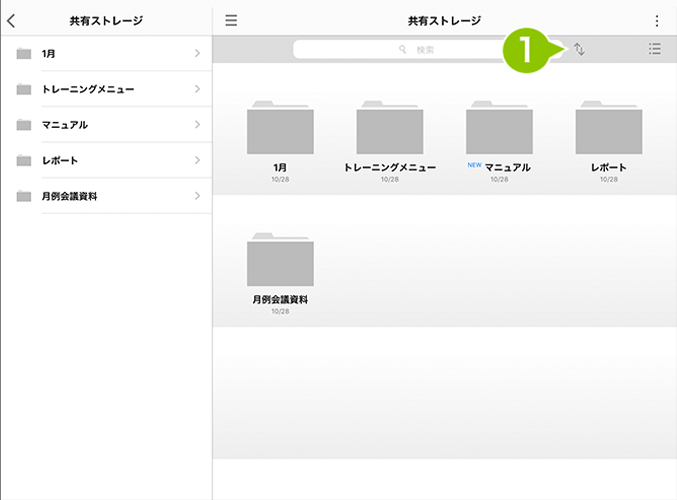
Task: Click the folder icon beside 月例会議資料 in sidebar
Action: pyautogui.click(x=24, y=196)
